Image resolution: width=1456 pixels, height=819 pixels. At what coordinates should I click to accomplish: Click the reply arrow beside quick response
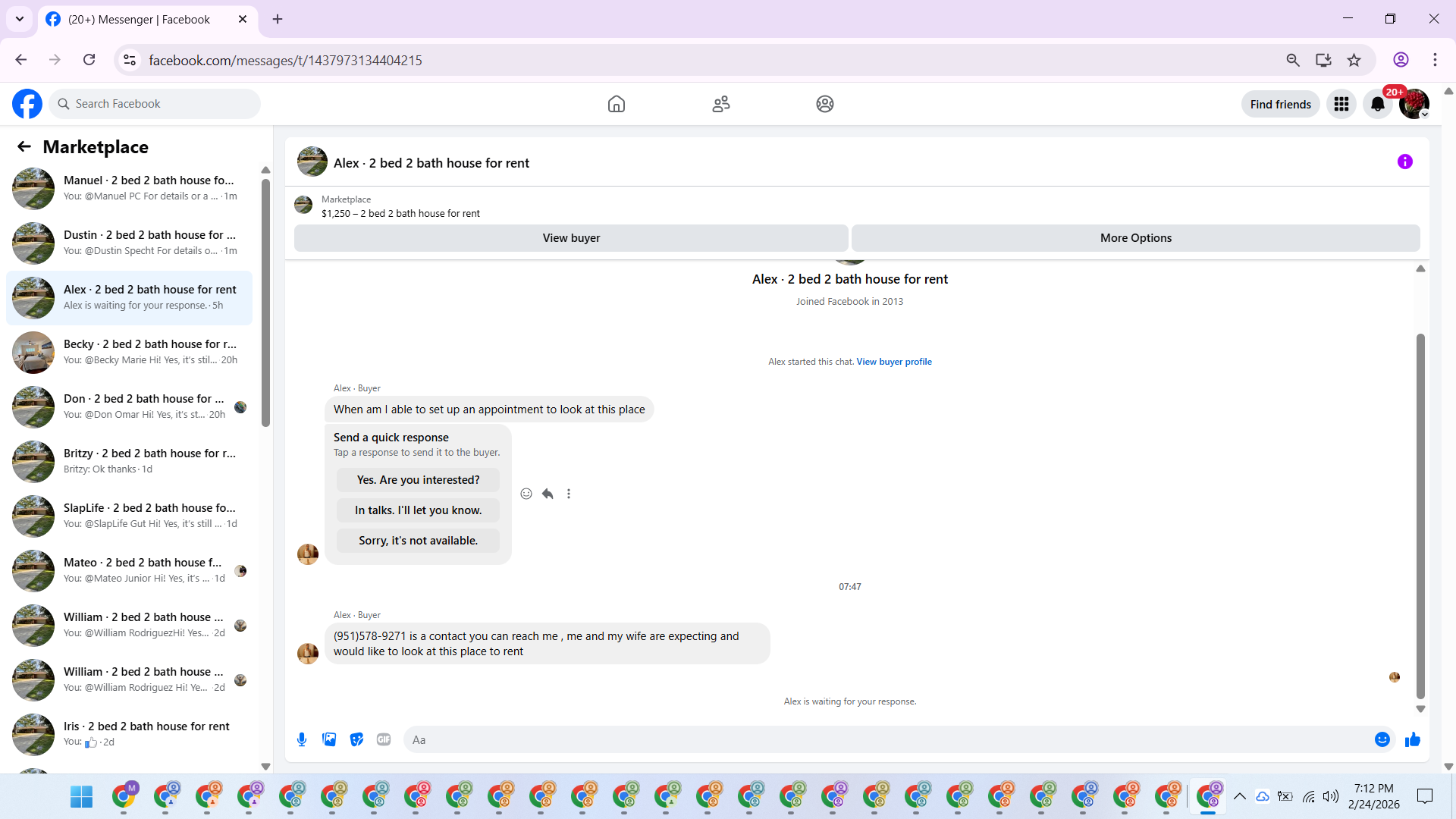point(548,494)
